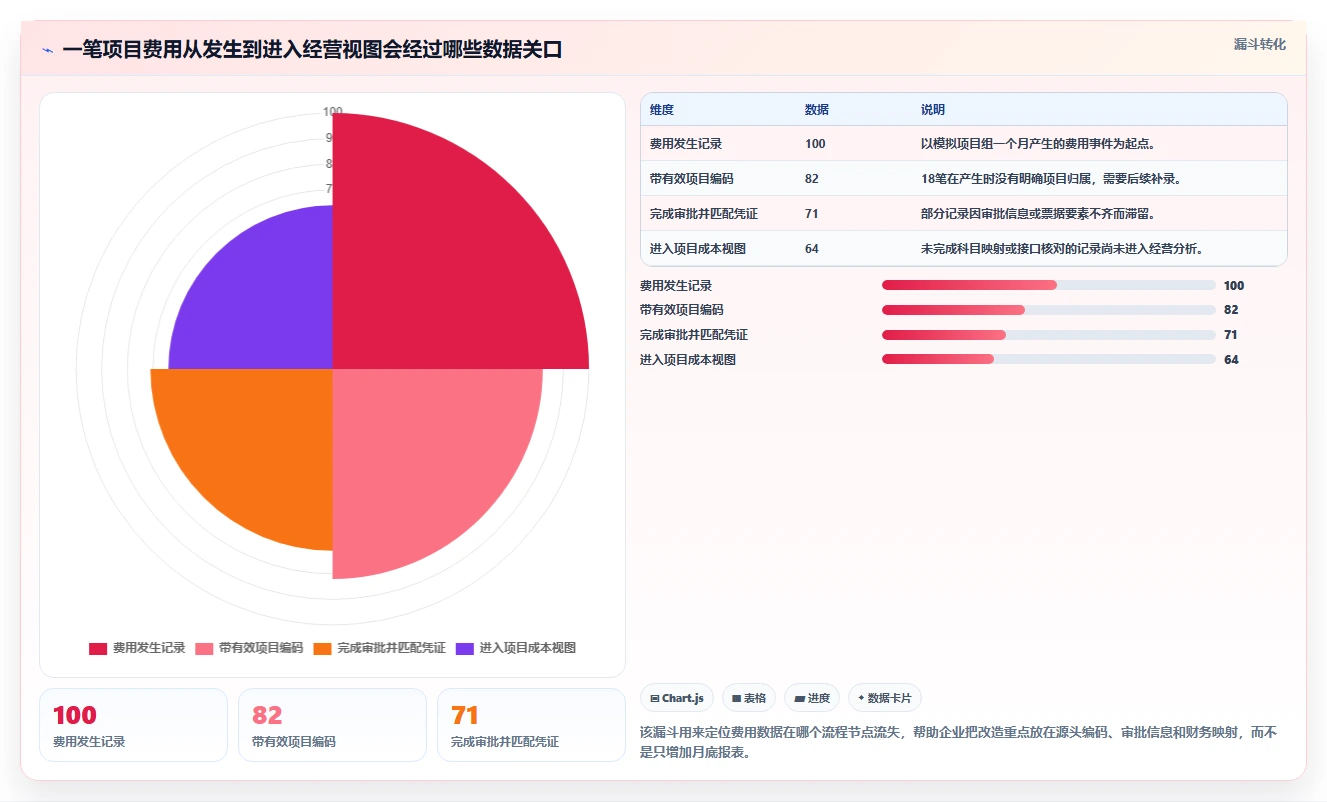Click the 漏斗转化 label in the header

[x=1259, y=45]
